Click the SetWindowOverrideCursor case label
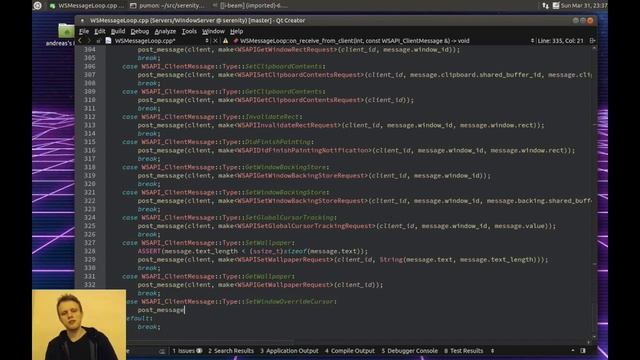Image resolution: width=640 pixels, height=360 pixels. pos(289,302)
